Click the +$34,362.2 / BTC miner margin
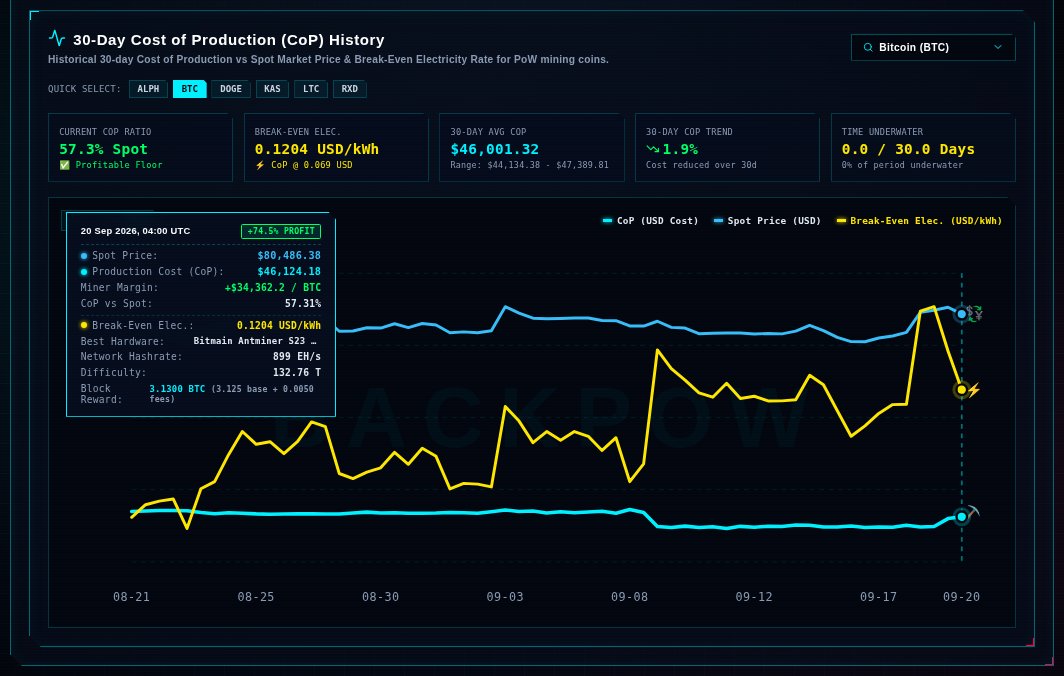This screenshot has height=676, width=1064. 273,288
